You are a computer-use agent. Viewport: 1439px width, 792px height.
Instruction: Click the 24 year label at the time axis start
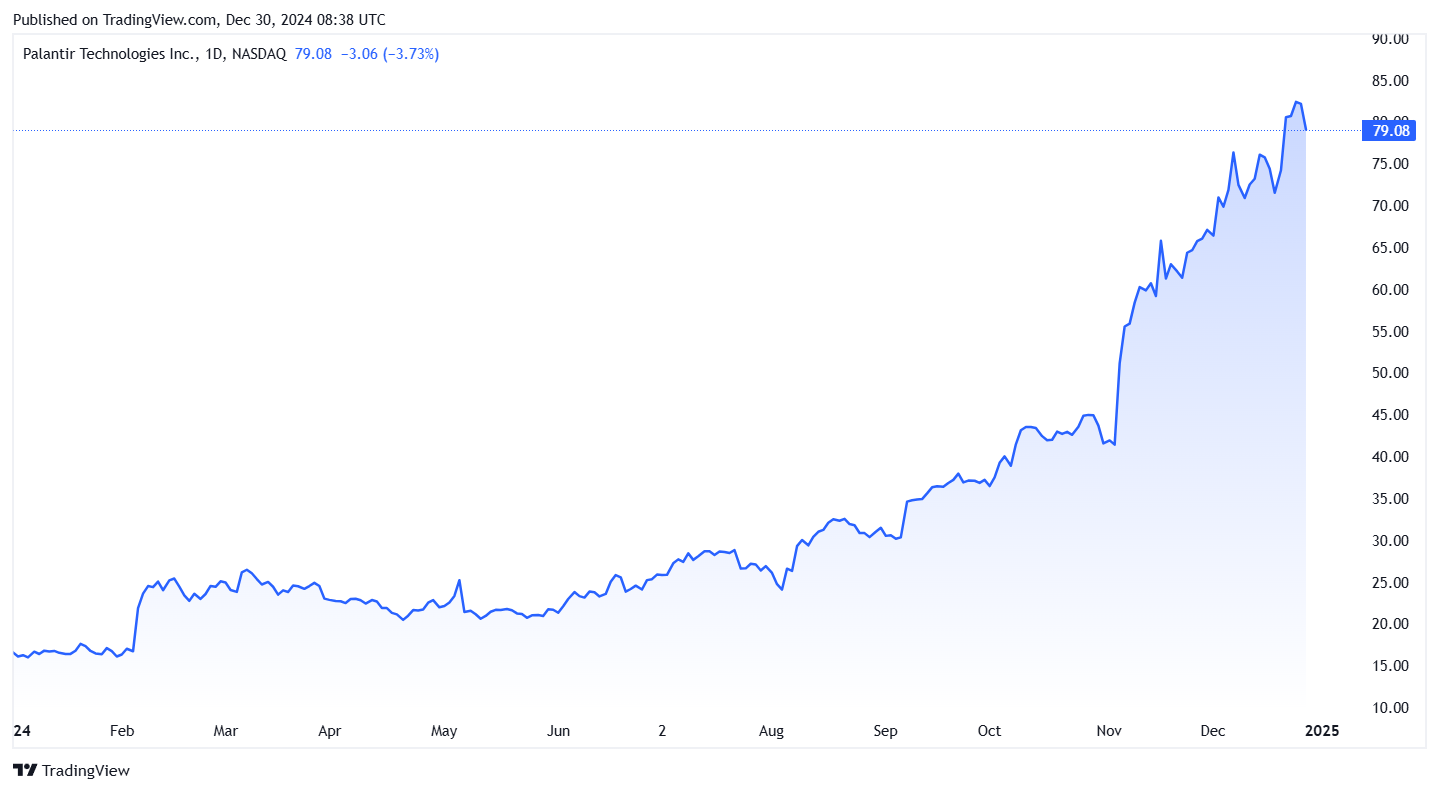coord(21,731)
